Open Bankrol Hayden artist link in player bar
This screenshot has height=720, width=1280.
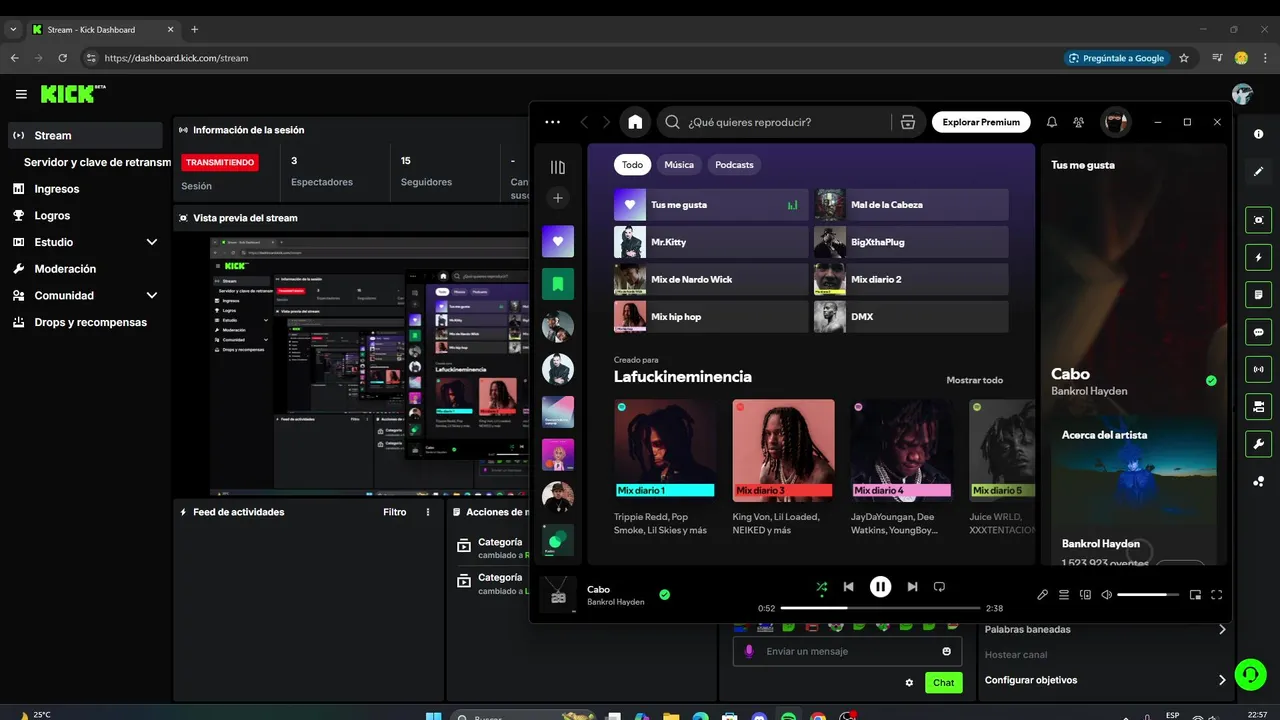(x=615, y=602)
